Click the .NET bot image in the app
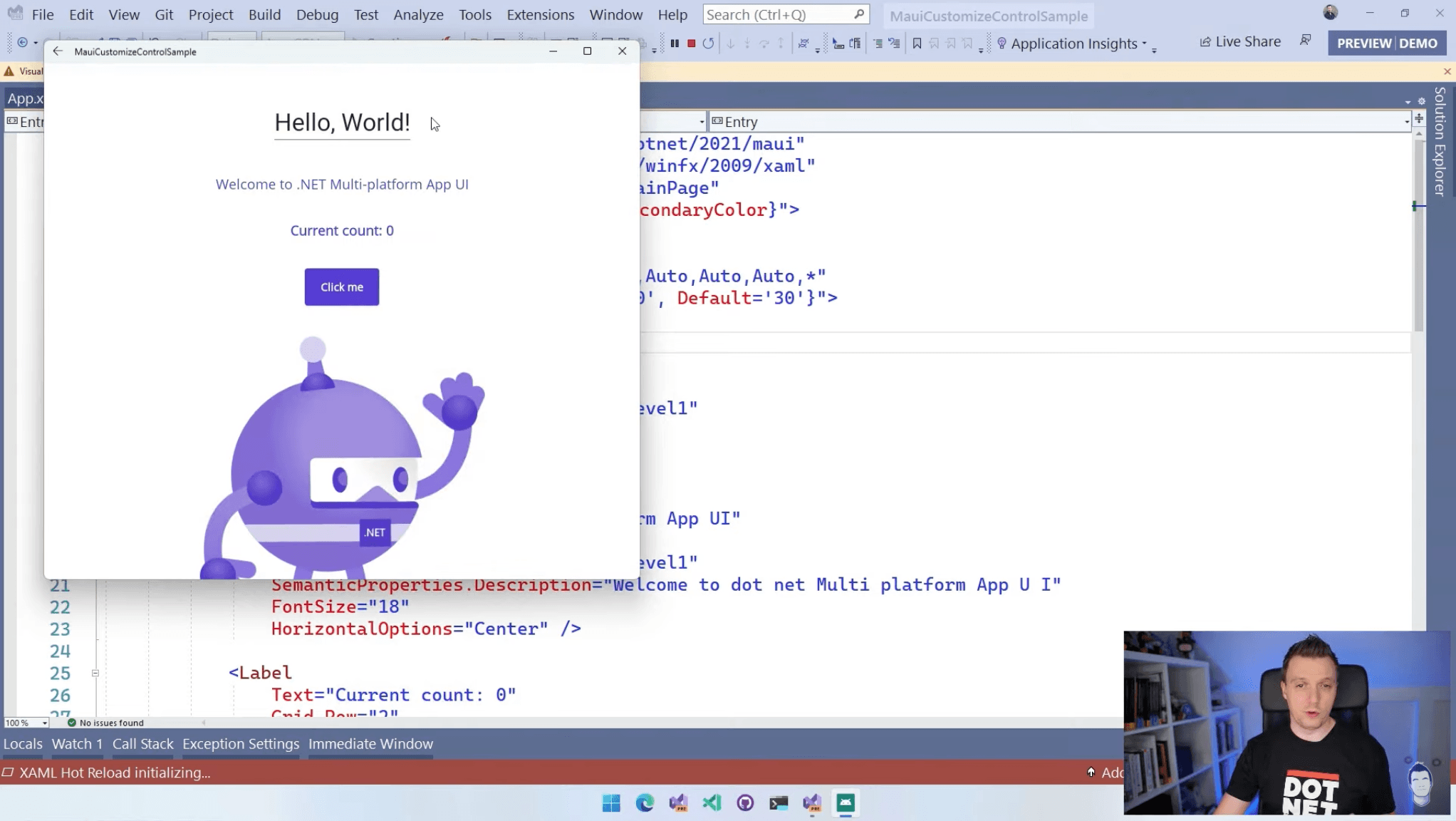The image size is (1456, 821). 342,458
